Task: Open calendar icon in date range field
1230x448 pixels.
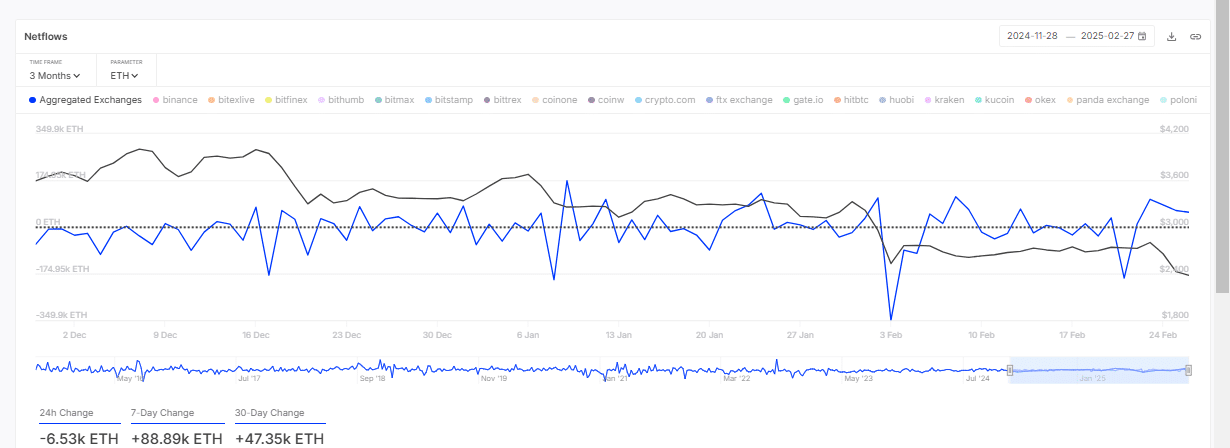Action: [1142, 36]
